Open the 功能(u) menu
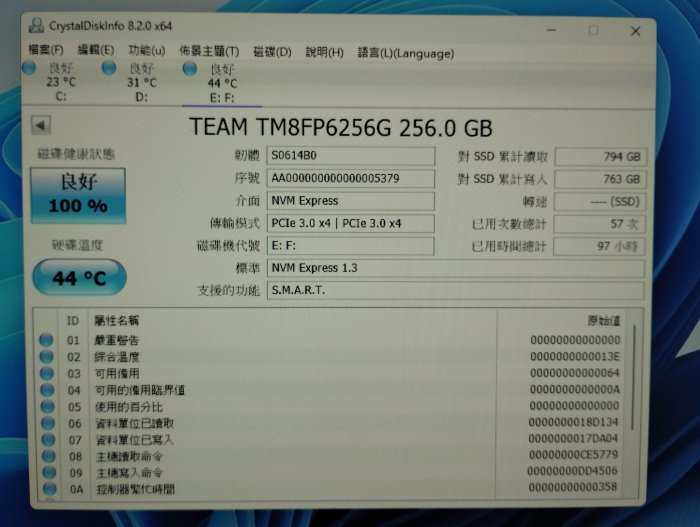The width and height of the screenshot is (700, 527). coord(147,51)
